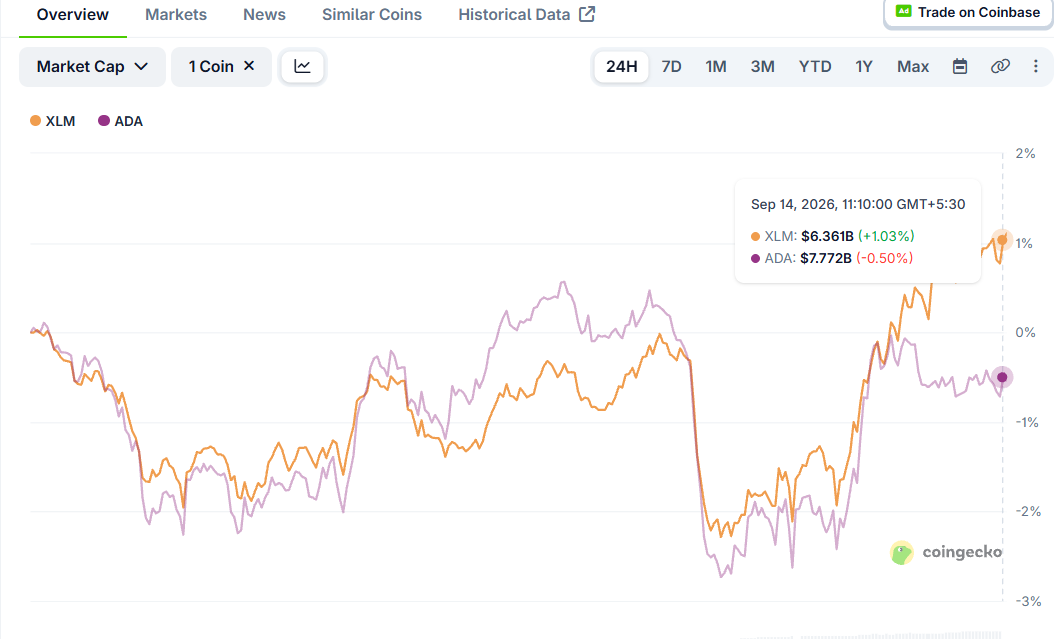The image size is (1063, 639).
Task: Click the green Ad badge icon
Action: pyautogui.click(x=903, y=12)
